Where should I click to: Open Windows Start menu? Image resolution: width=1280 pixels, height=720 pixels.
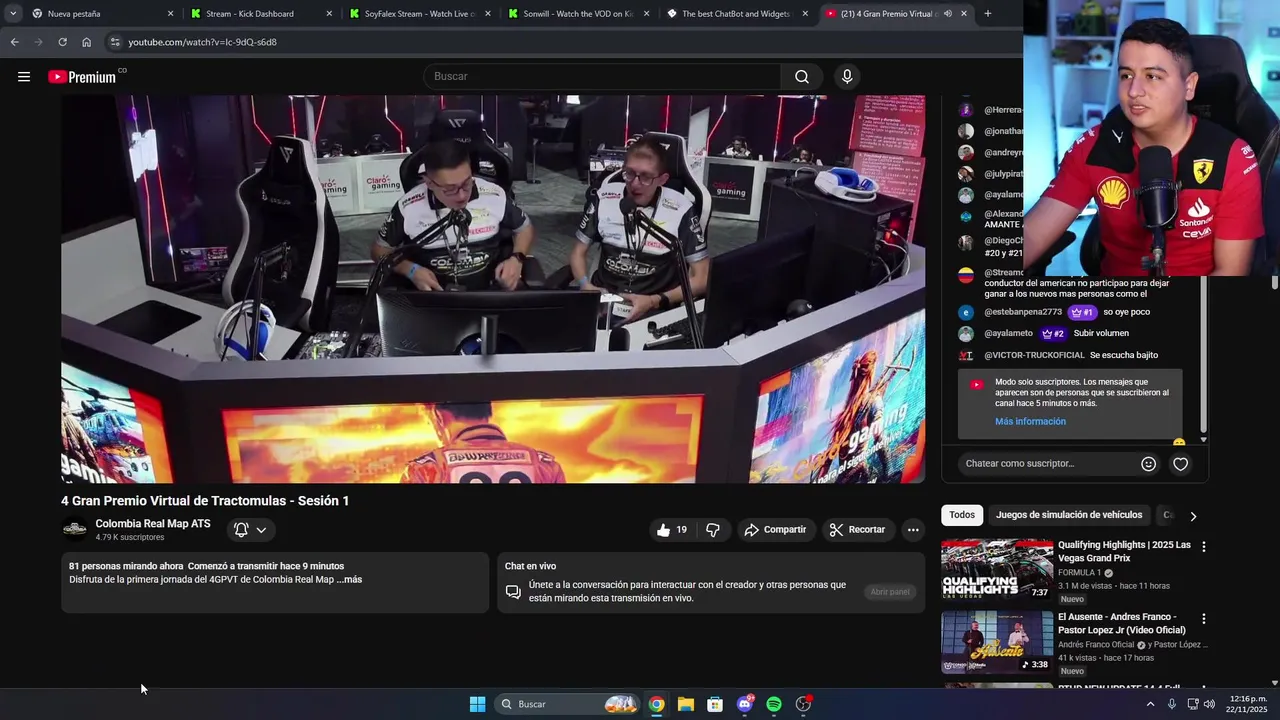click(477, 704)
